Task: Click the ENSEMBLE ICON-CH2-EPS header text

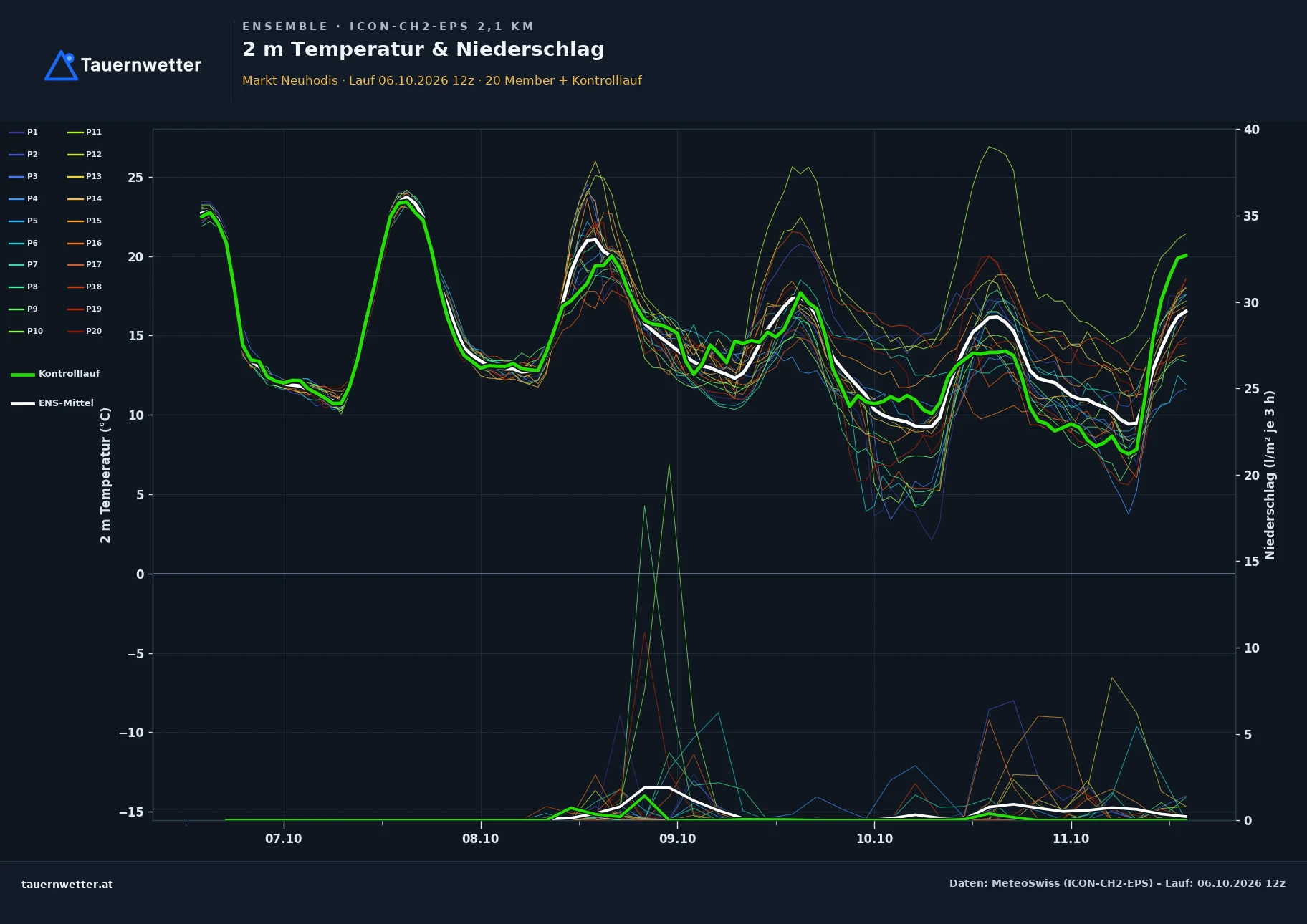Action: point(388,27)
